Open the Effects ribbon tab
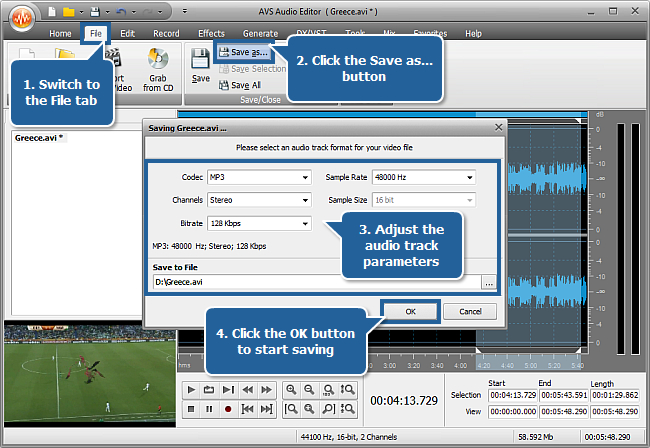The height and width of the screenshot is (448, 650). 211,34
